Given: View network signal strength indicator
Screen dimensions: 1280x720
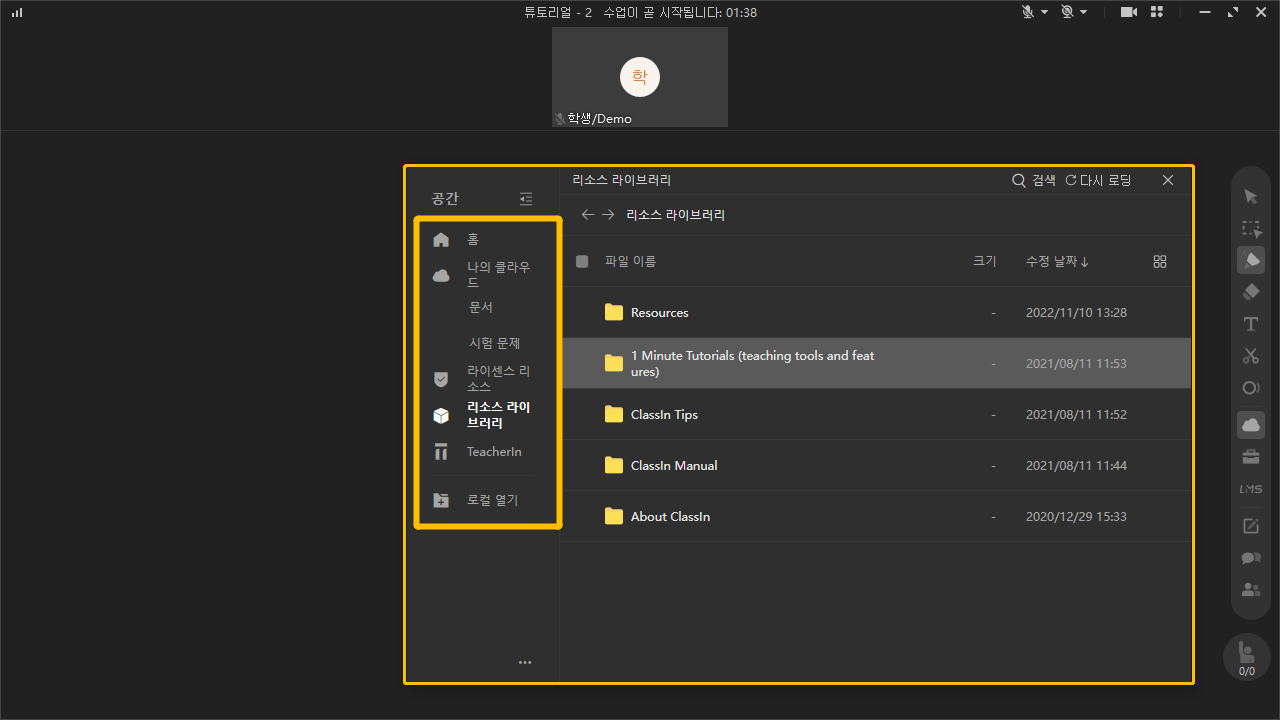Looking at the screenshot, I should click(x=17, y=13).
